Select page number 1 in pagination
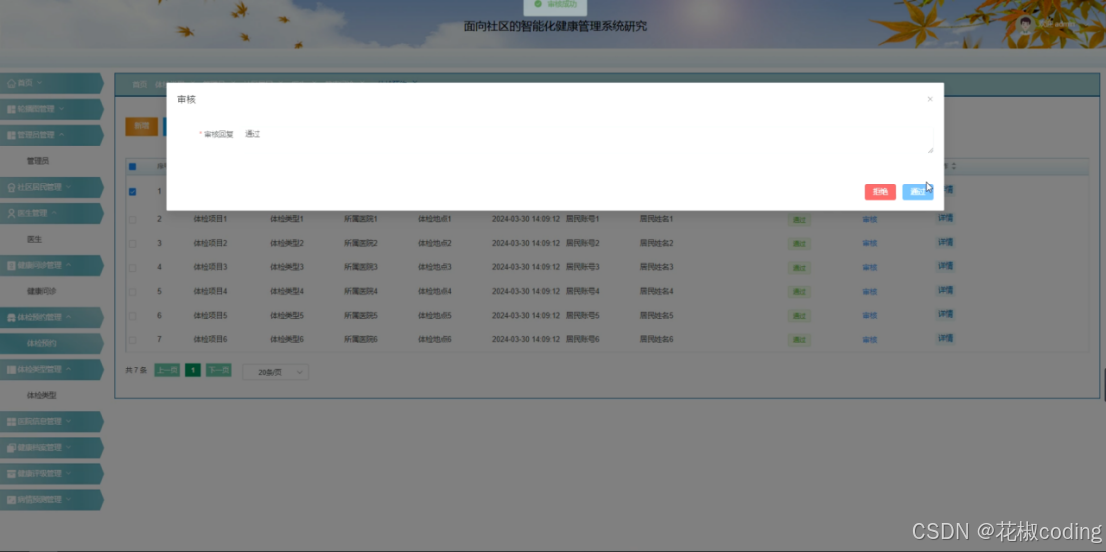This screenshot has width=1106, height=552. 193,370
